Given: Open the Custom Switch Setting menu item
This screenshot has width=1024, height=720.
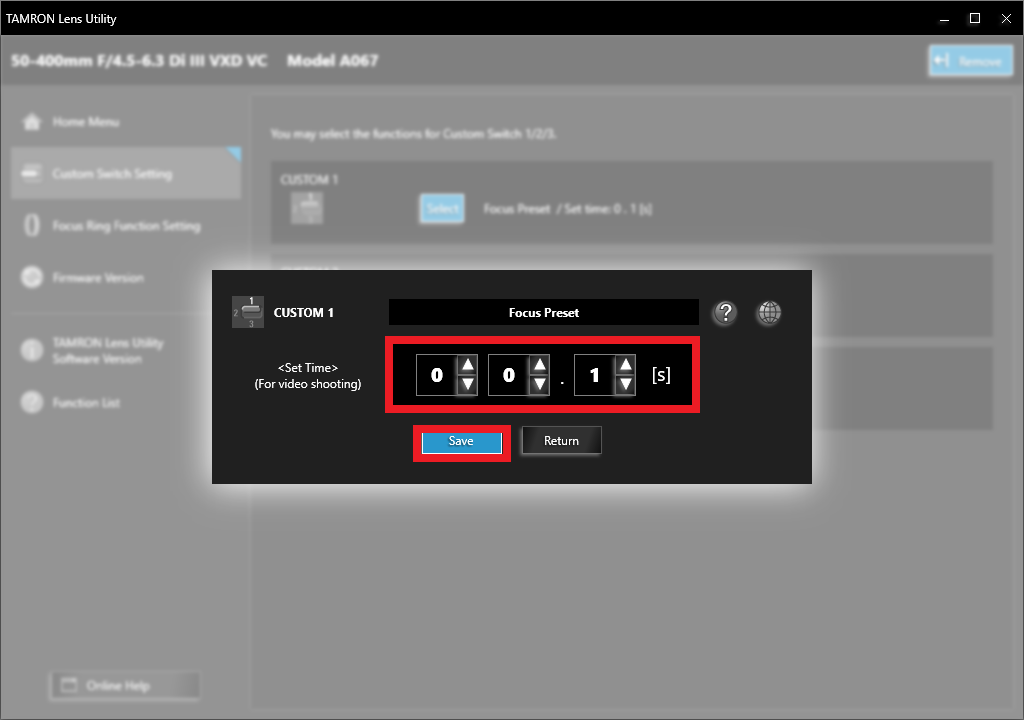Looking at the screenshot, I should point(126,173).
